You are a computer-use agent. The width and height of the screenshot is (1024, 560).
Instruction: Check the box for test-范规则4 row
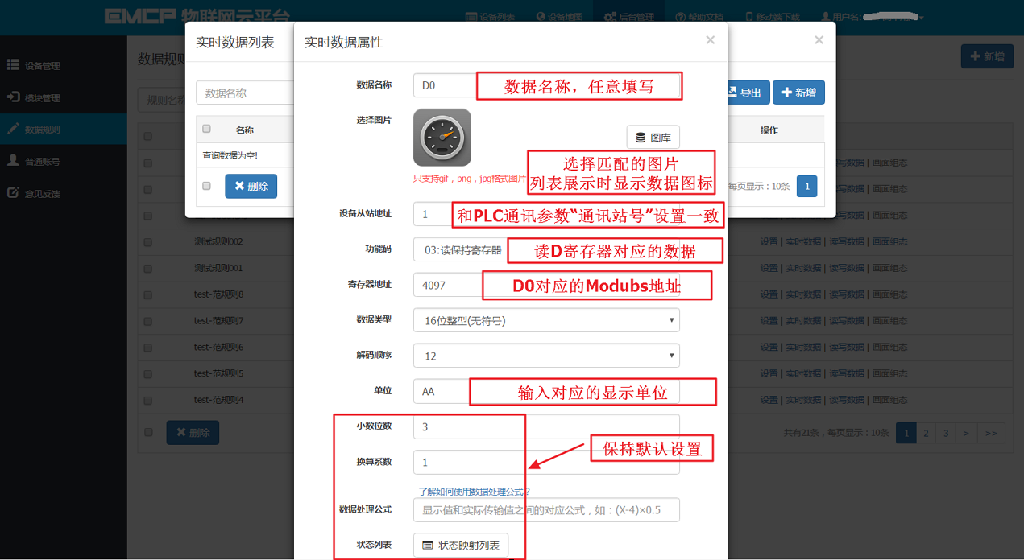(148, 400)
